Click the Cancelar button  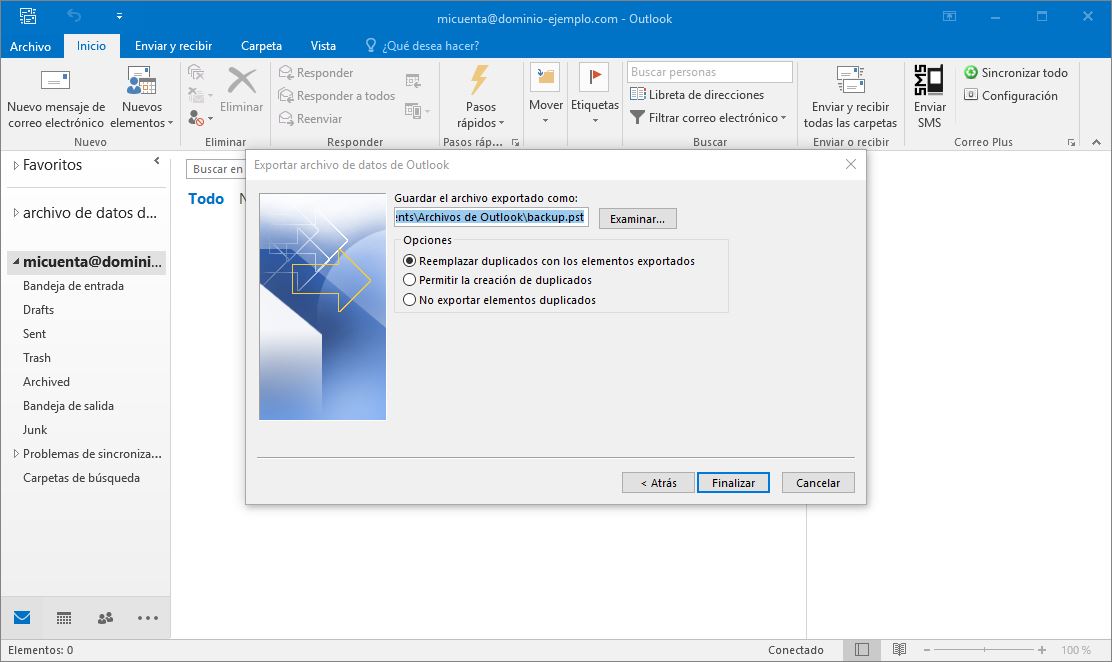click(818, 482)
